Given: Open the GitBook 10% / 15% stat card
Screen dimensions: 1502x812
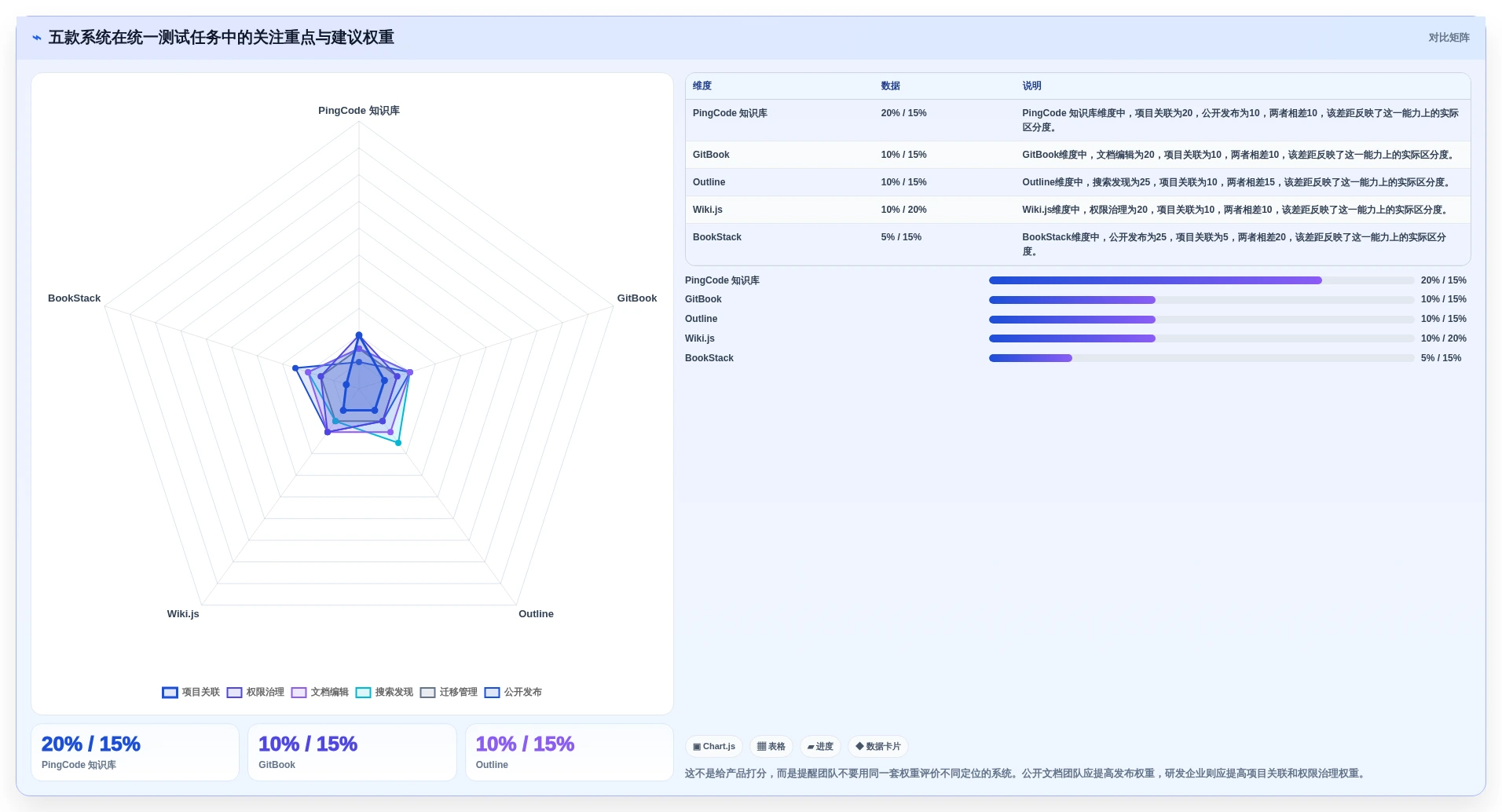Looking at the screenshot, I should pyautogui.click(x=352, y=752).
